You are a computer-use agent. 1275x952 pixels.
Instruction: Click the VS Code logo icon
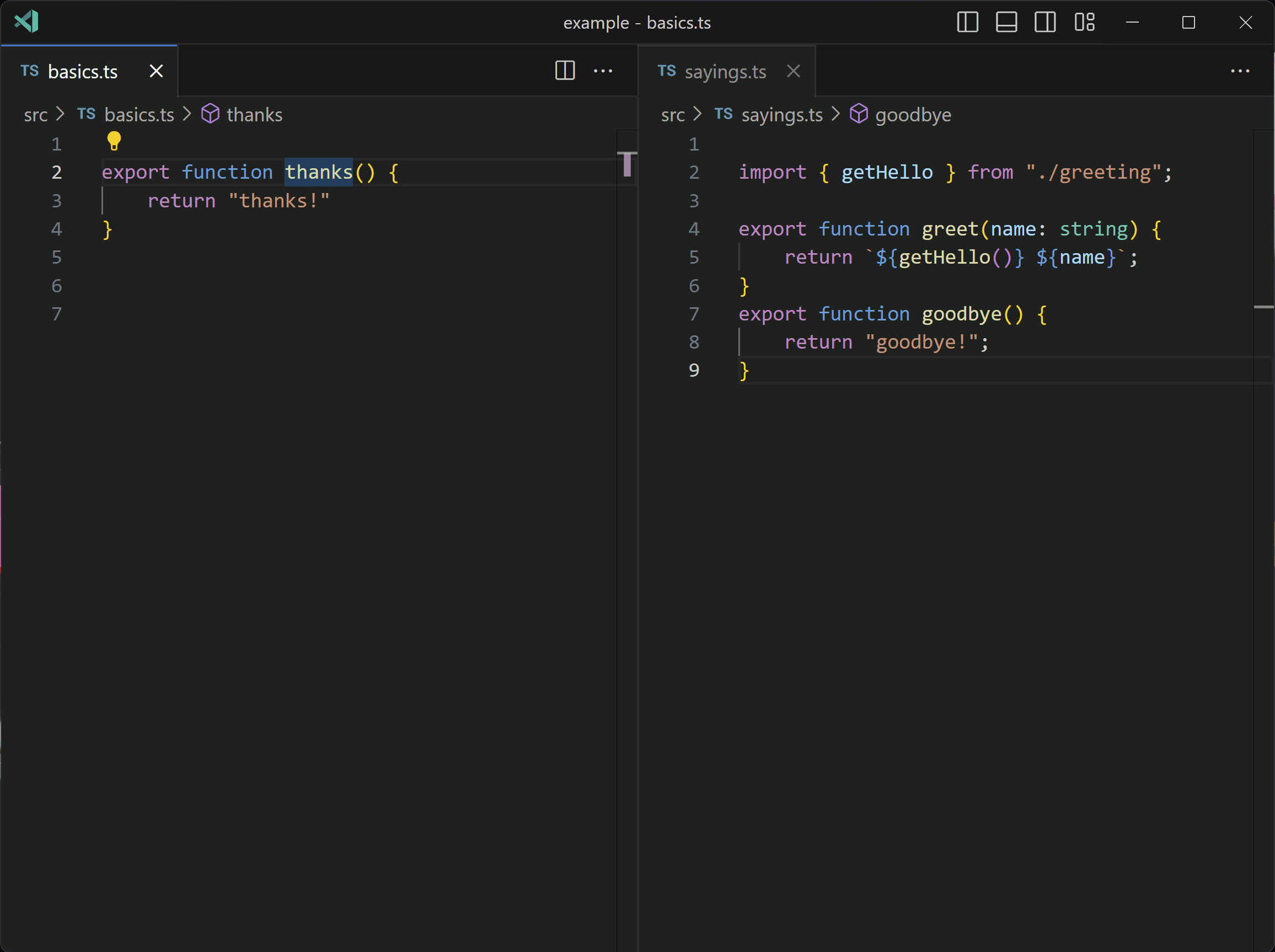click(x=26, y=23)
